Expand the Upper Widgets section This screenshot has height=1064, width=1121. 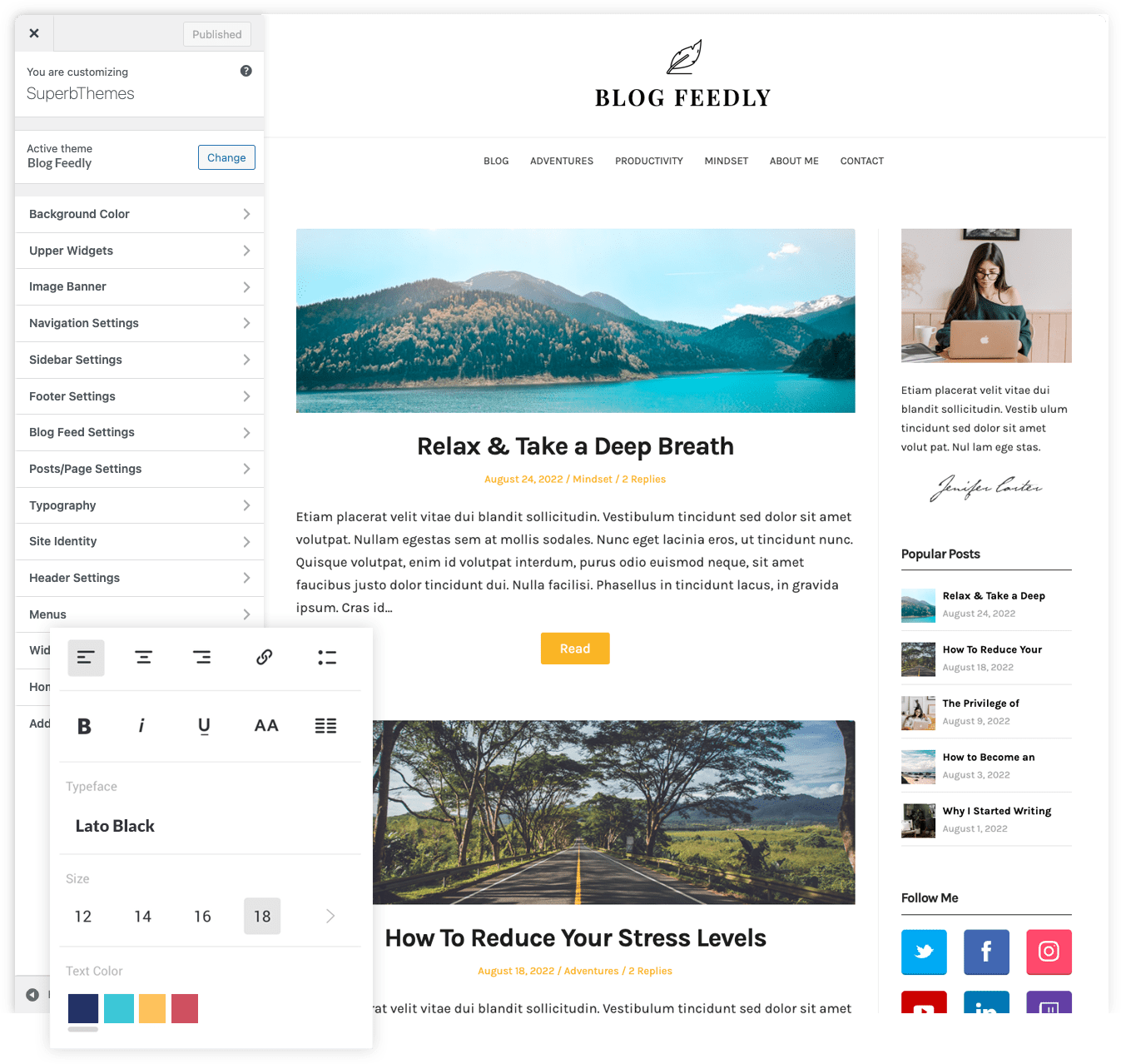[140, 251]
